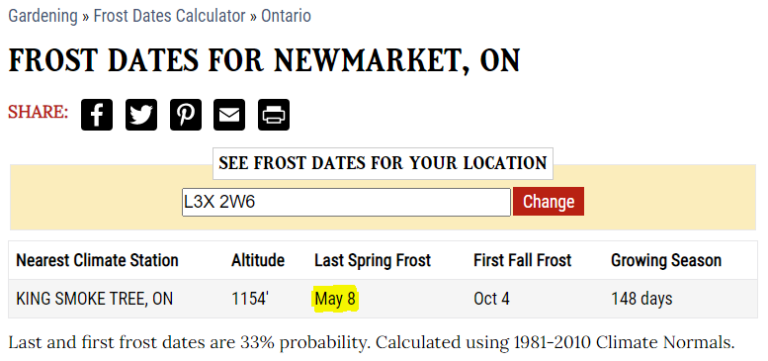Share the page on Twitter

pyautogui.click(x=141, y=115)
